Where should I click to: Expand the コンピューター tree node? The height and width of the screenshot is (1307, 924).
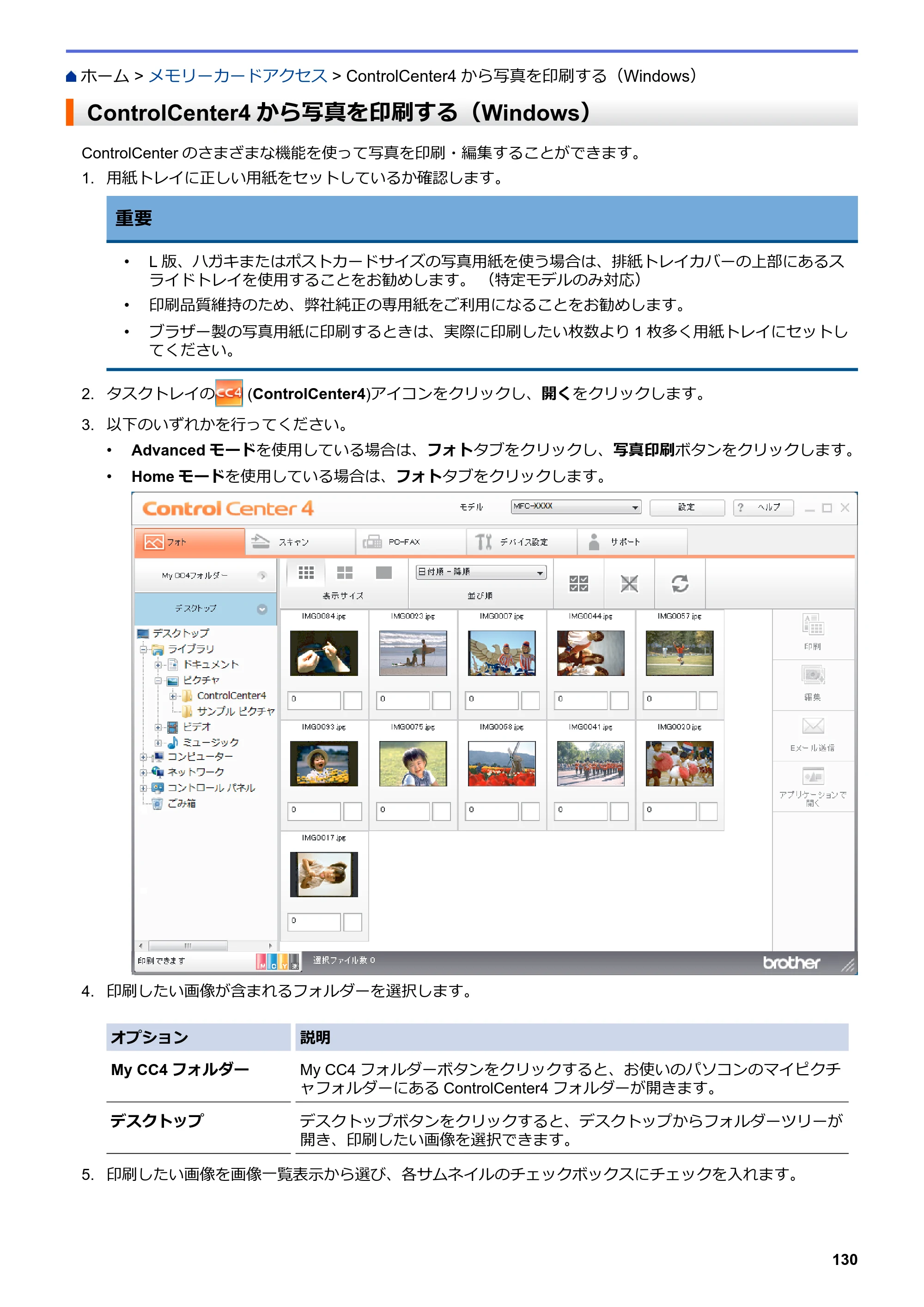point(144,757)
